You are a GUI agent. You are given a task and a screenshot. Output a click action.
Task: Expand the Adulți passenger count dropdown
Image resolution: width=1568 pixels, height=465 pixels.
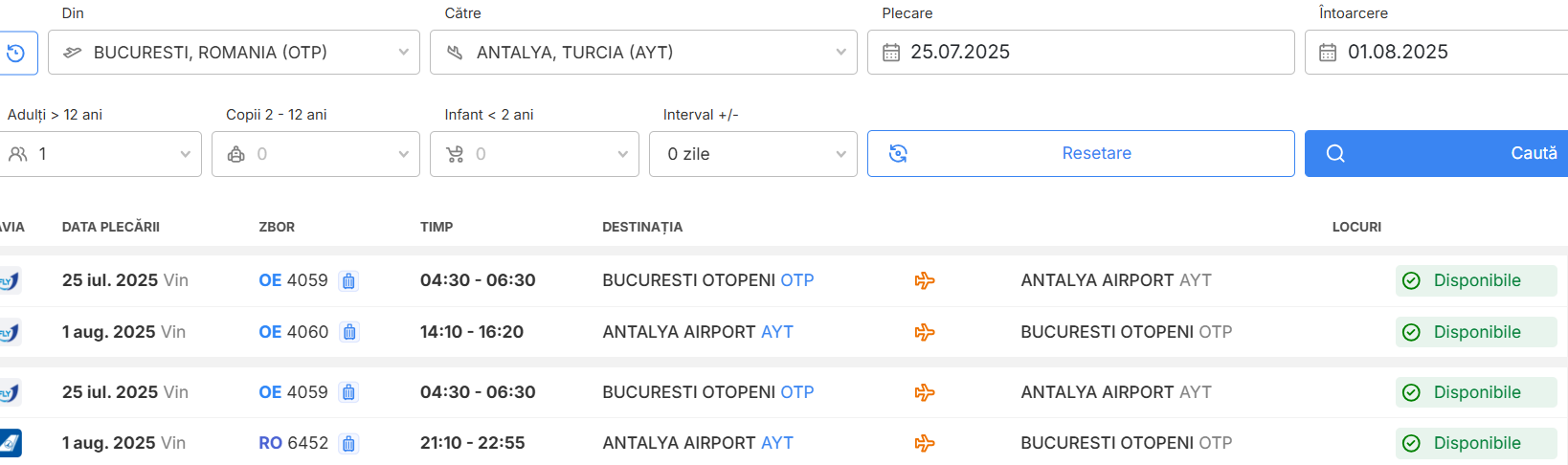(x=101, y=154)
